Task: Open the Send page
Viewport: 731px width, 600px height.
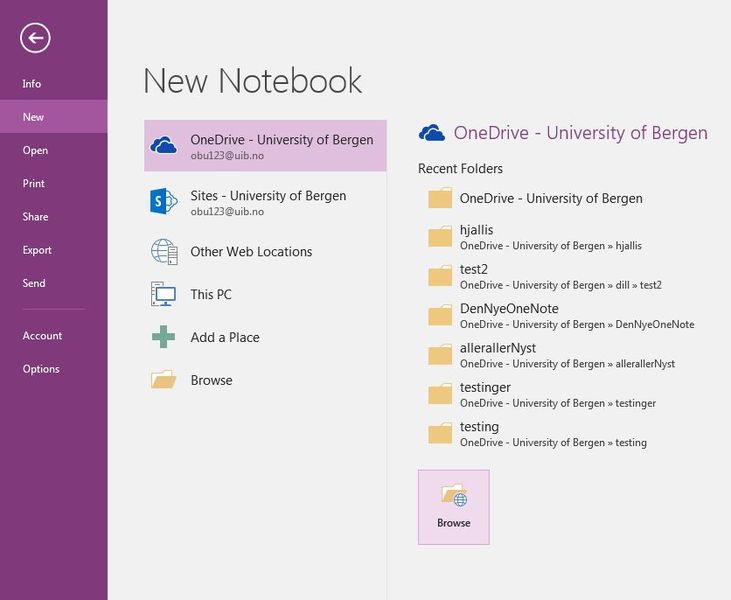Action: click(54, 283)
